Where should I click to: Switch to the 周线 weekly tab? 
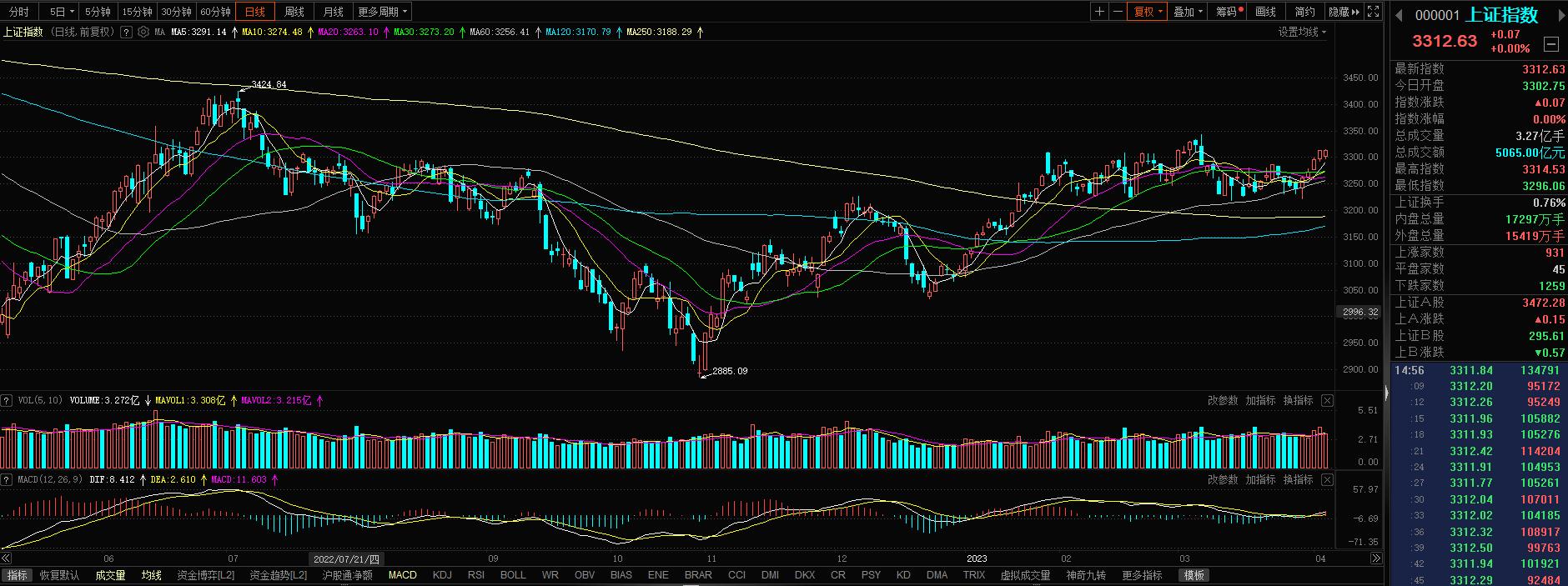[x=294, y=12]
